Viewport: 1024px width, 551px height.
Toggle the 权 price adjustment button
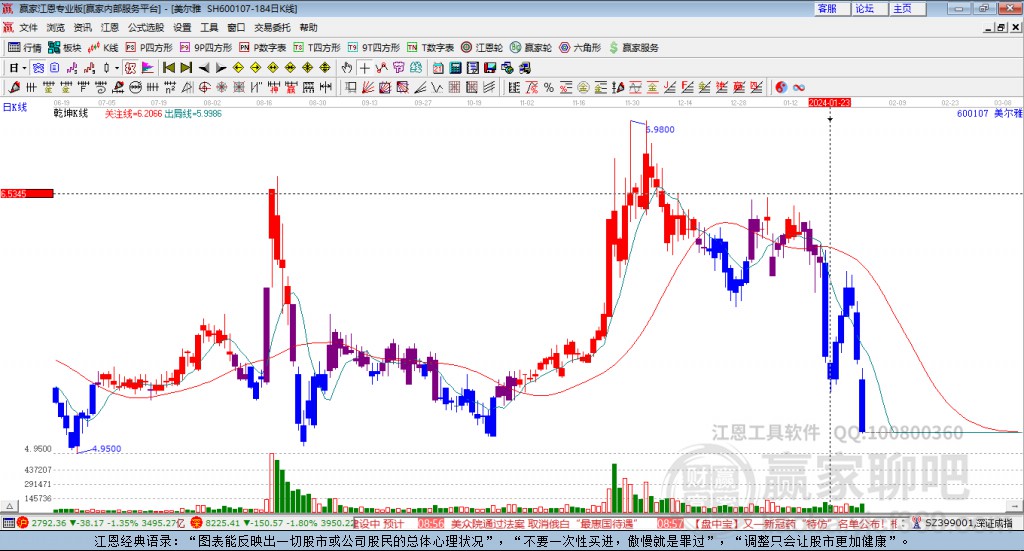(130, 68)
